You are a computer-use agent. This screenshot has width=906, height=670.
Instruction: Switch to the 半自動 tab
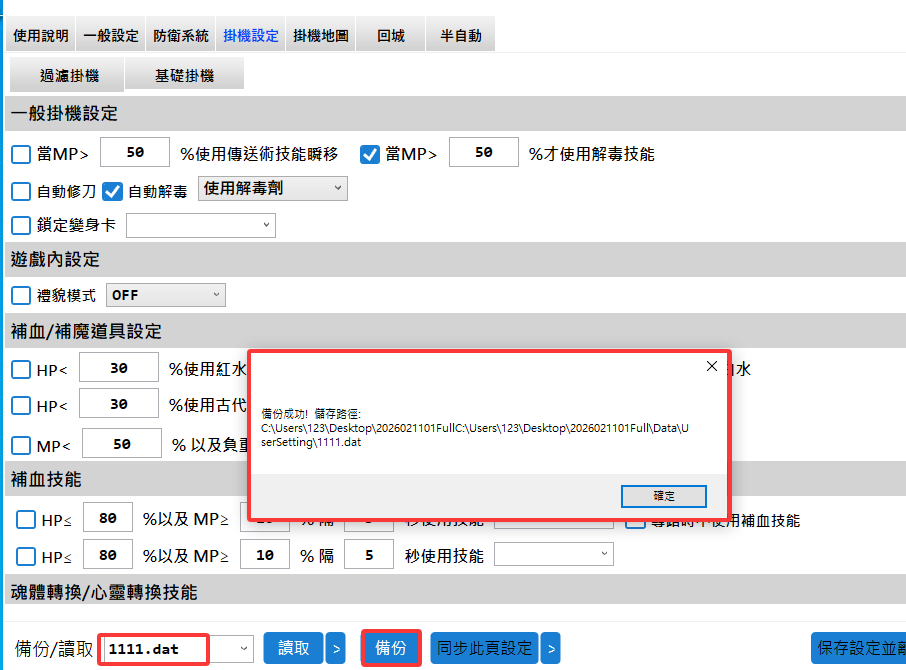460,35
